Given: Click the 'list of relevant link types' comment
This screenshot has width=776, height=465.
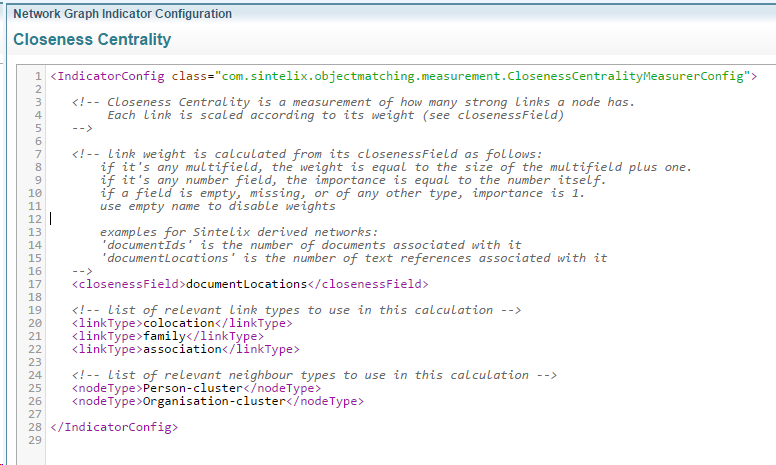Looking at the screenshot, I should pyautogui.click(x=296, y=310).
